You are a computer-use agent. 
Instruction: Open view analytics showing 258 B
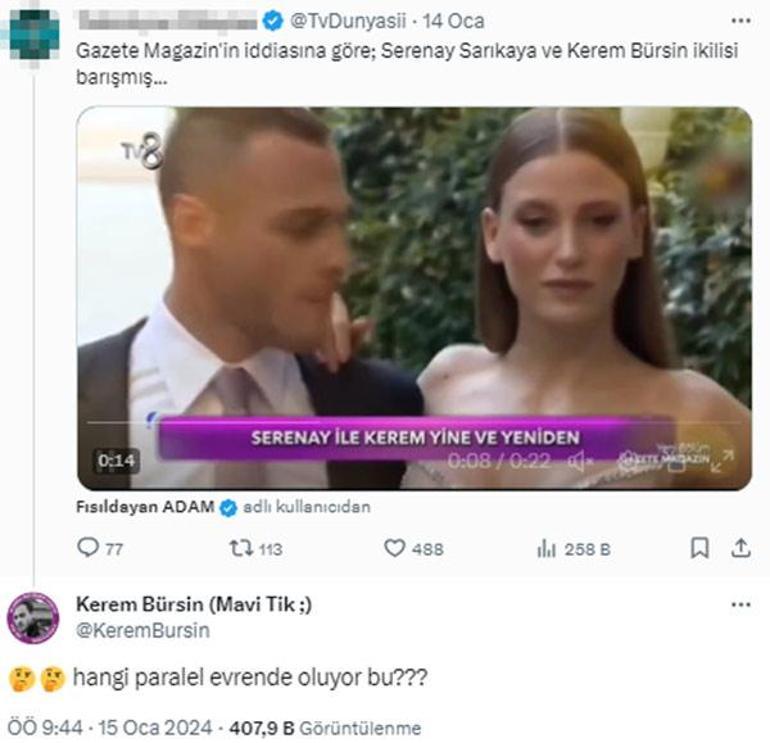click(x=546, y=548)
